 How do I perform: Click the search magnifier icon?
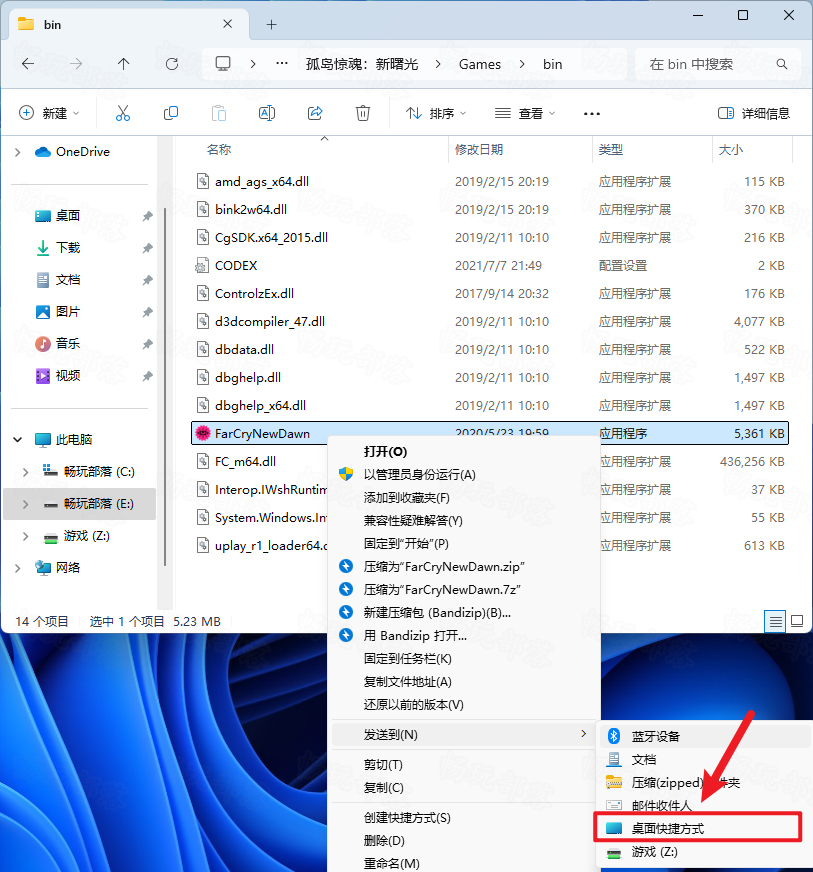pos(782,64)
